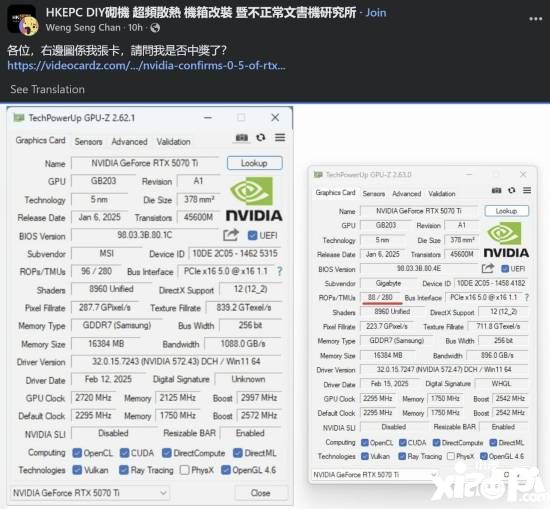Click the screenshot camera icon in left GPU-Z window

click(242, 138)
